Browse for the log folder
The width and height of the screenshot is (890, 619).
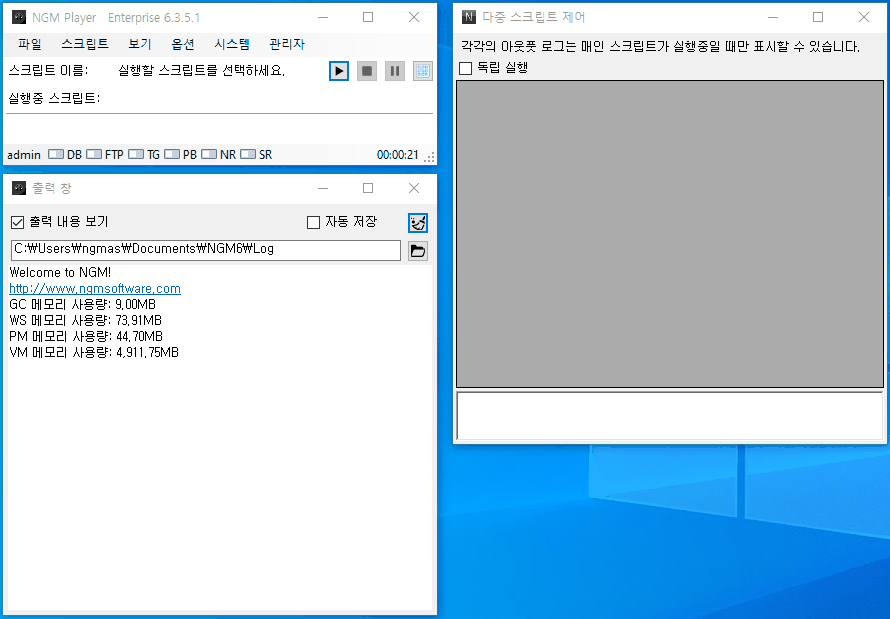[418, 251]
